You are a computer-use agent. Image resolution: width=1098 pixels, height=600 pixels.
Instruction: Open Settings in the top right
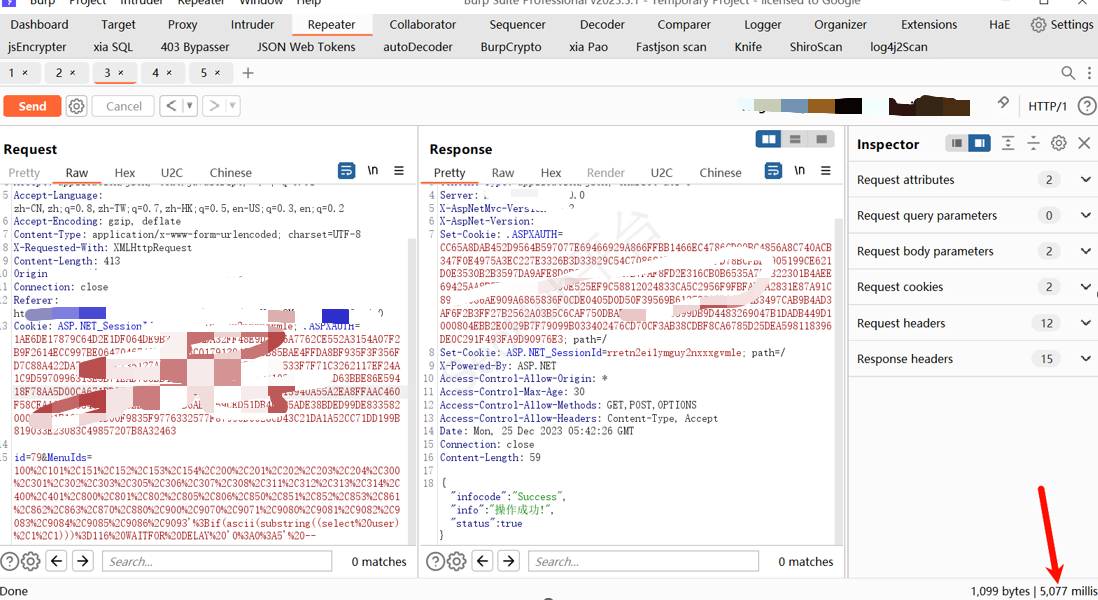click(1062, 24)
